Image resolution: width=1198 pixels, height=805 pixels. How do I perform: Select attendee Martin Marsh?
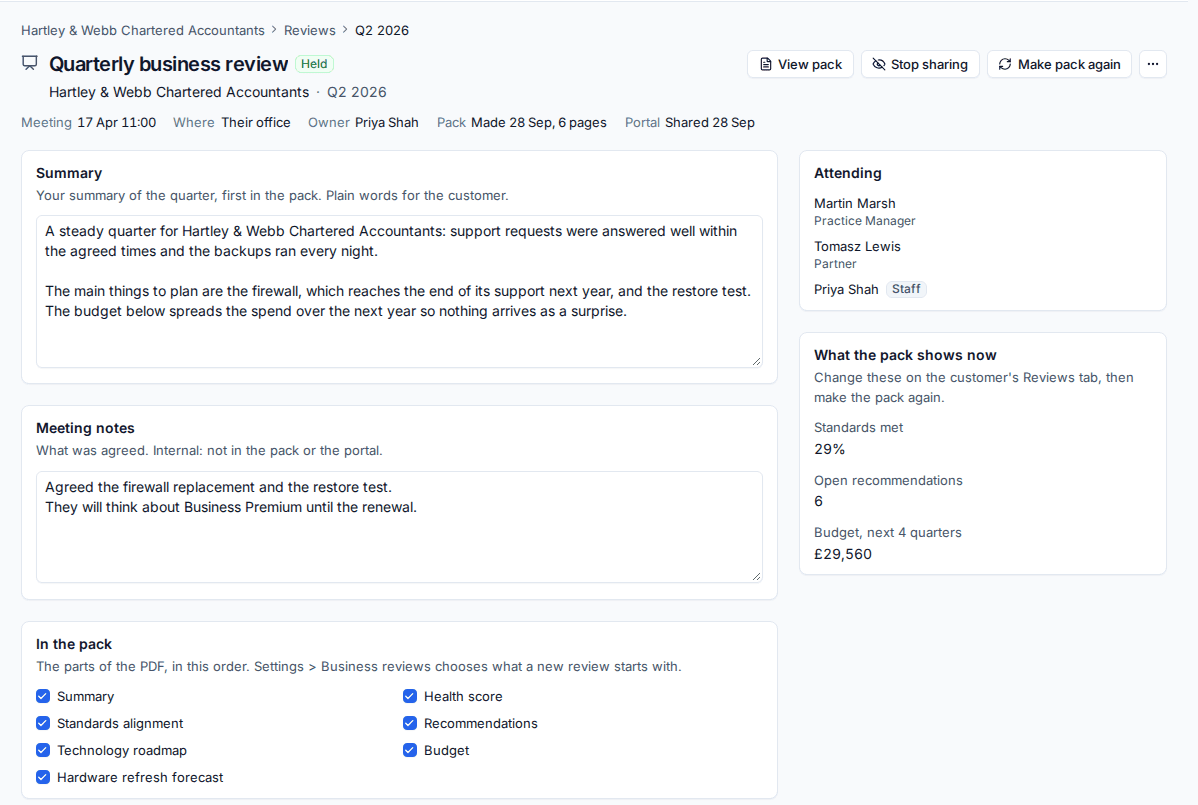click(854, 203)
